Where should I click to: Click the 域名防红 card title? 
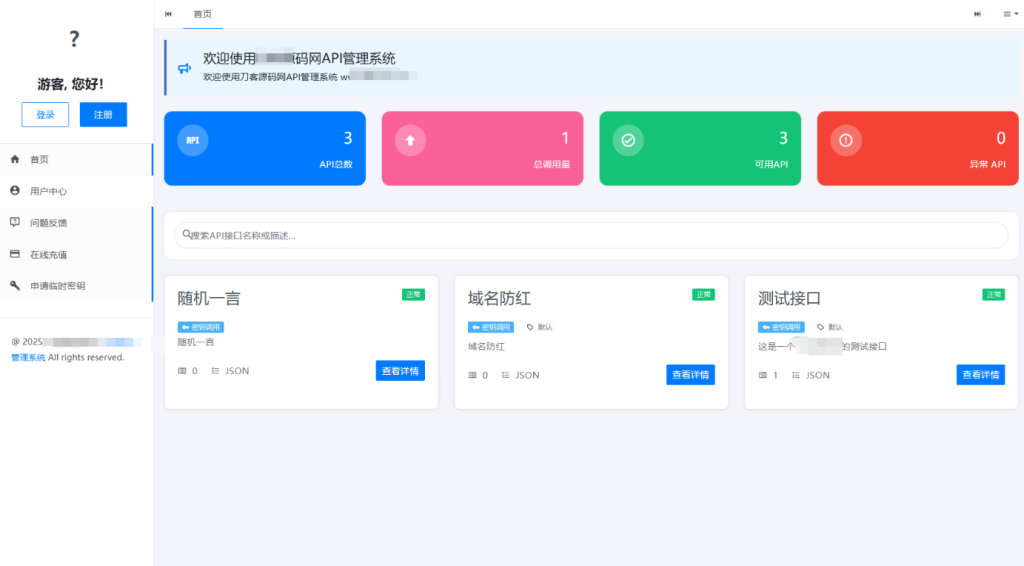tap(499, 298)
